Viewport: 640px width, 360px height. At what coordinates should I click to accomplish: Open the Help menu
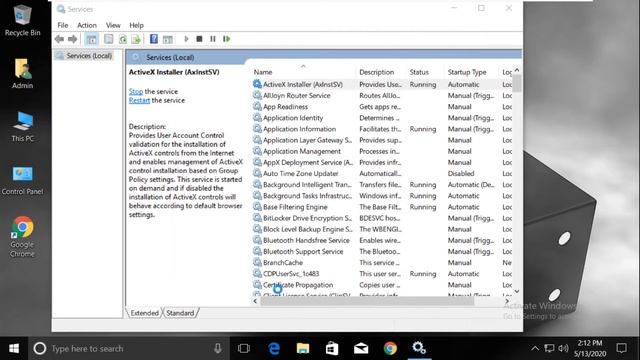tap(136, 25)
